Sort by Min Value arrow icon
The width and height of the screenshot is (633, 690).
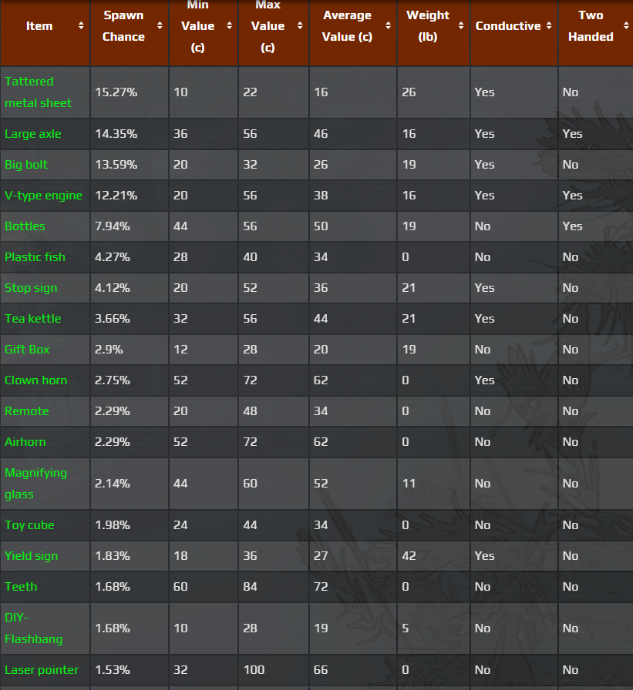226,26
